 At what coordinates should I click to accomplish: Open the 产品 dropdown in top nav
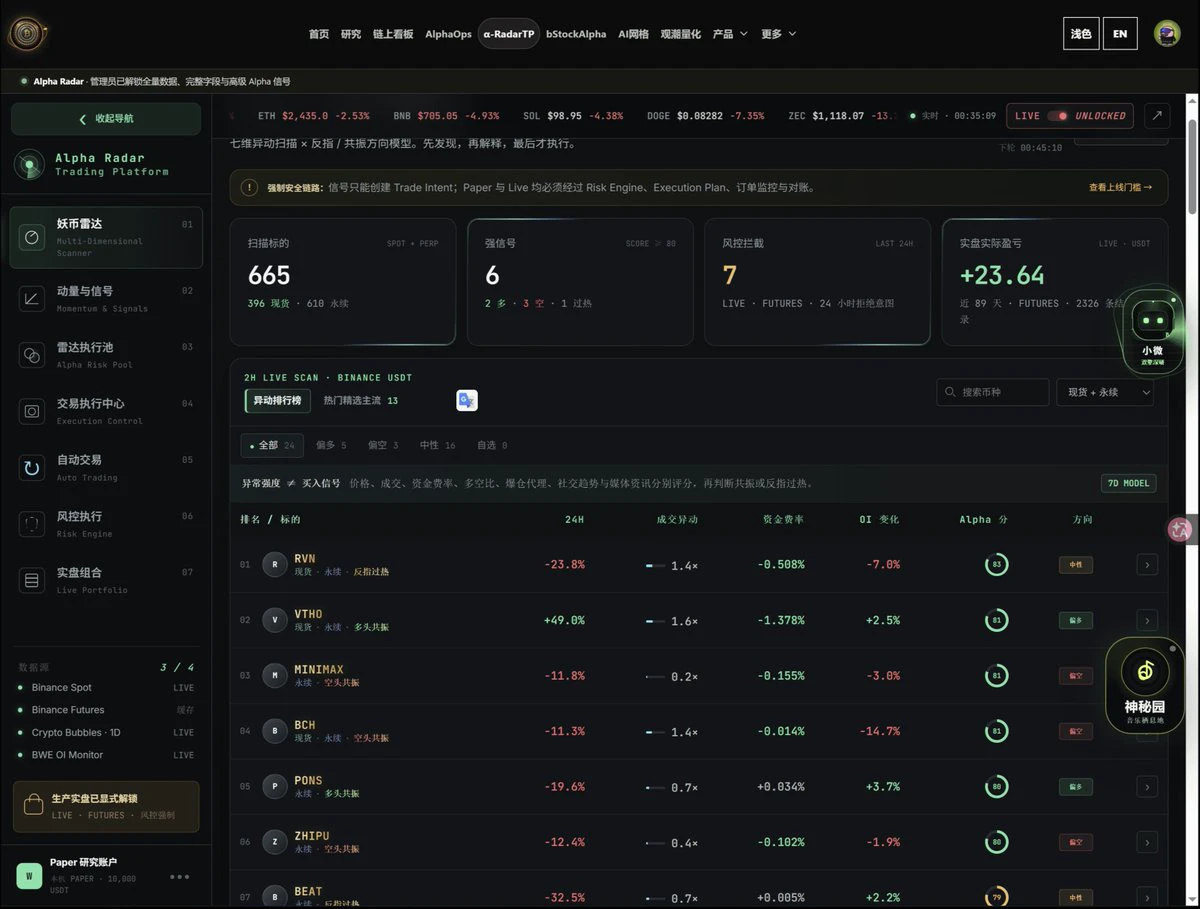coord(730,34)
